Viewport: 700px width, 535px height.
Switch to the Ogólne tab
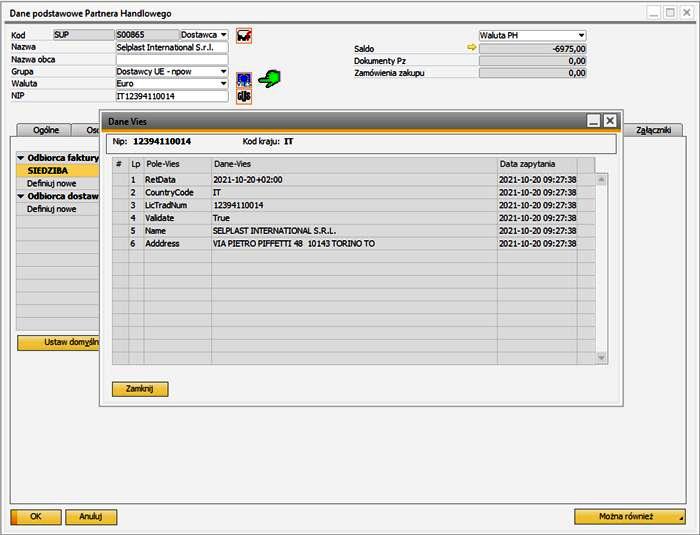click(45, 130)
